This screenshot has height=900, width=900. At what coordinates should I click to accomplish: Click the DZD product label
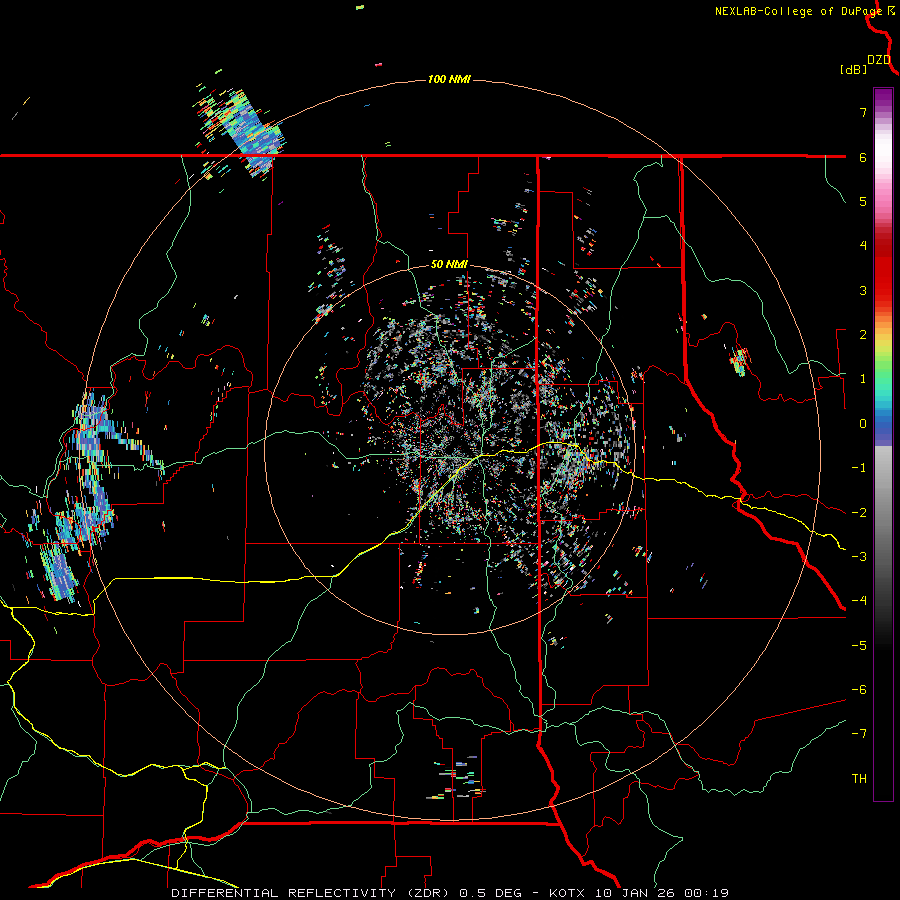[879, 60]
